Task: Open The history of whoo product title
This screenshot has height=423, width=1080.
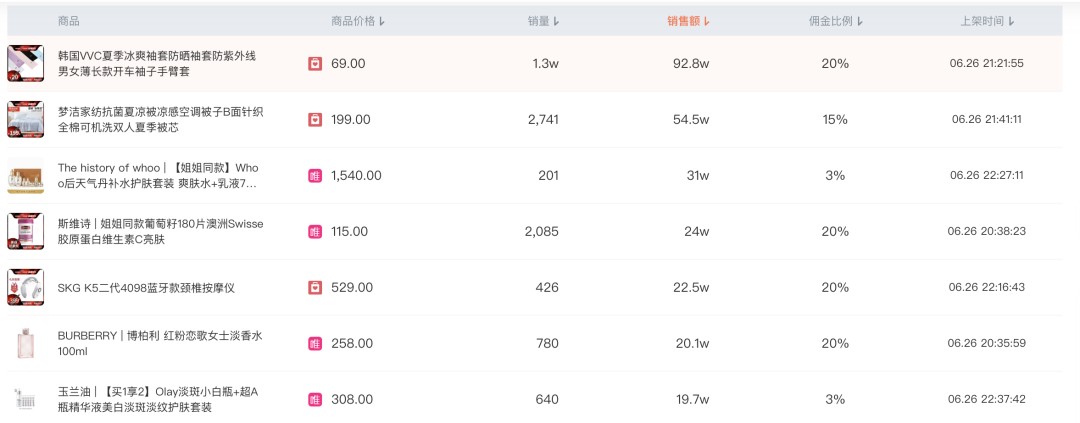Action: coord(158,176)
